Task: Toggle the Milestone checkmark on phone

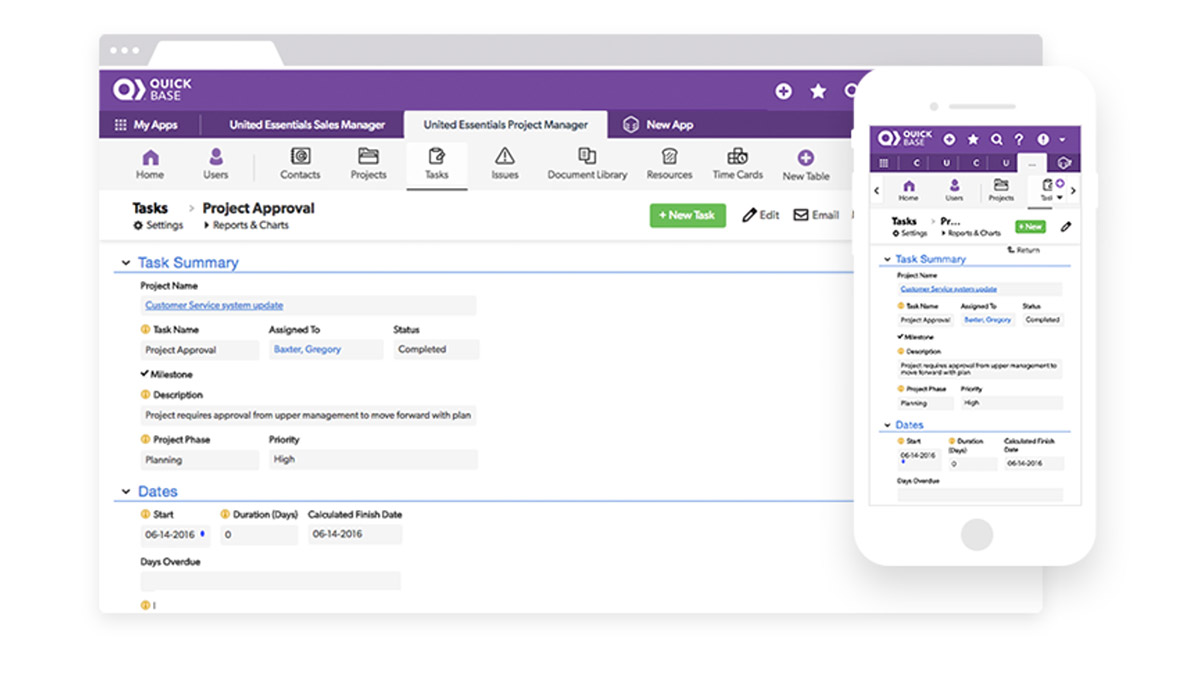Action: click(x=900, y=337)
